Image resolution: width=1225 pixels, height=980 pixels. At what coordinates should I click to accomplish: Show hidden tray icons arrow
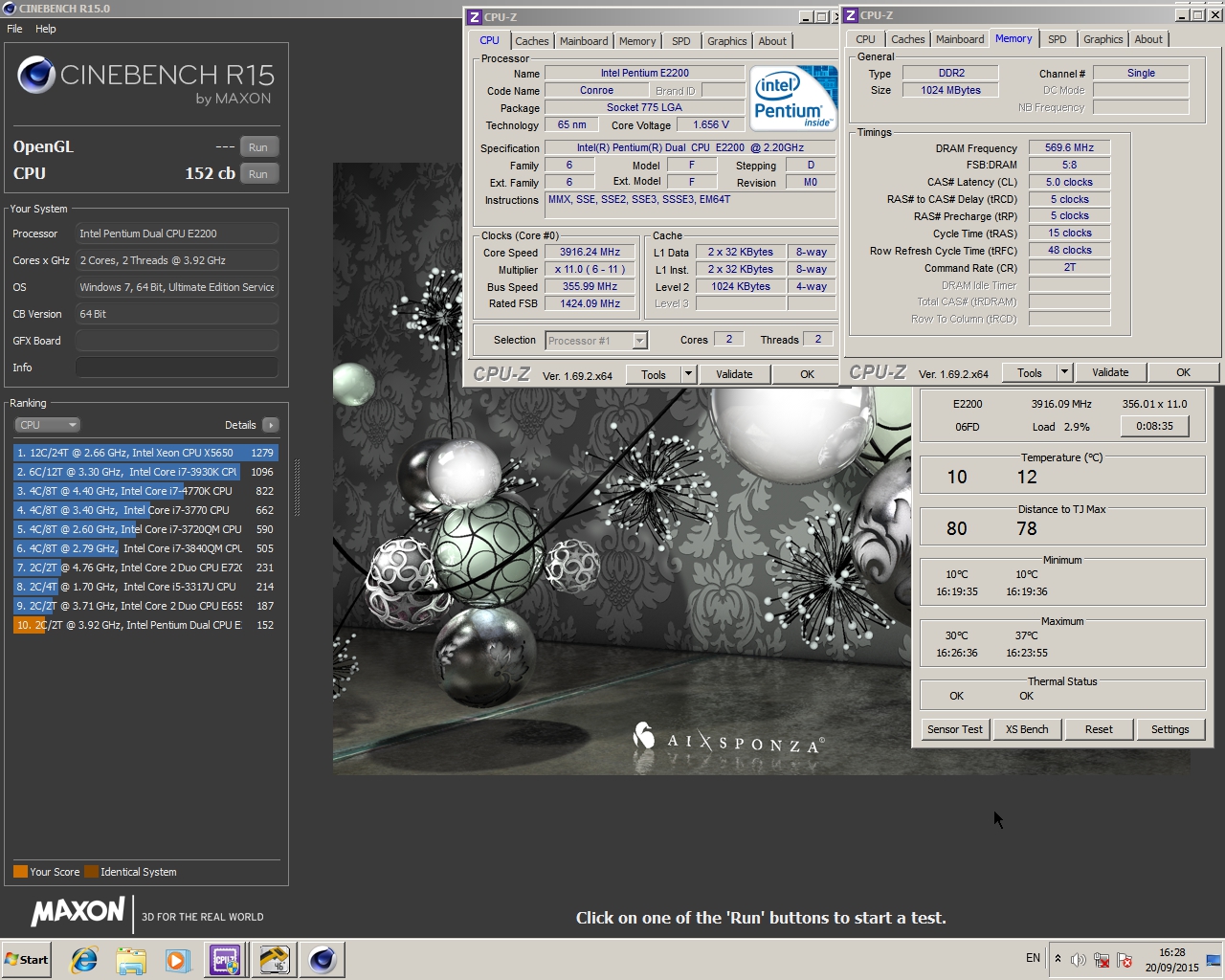click(1058, 959)
